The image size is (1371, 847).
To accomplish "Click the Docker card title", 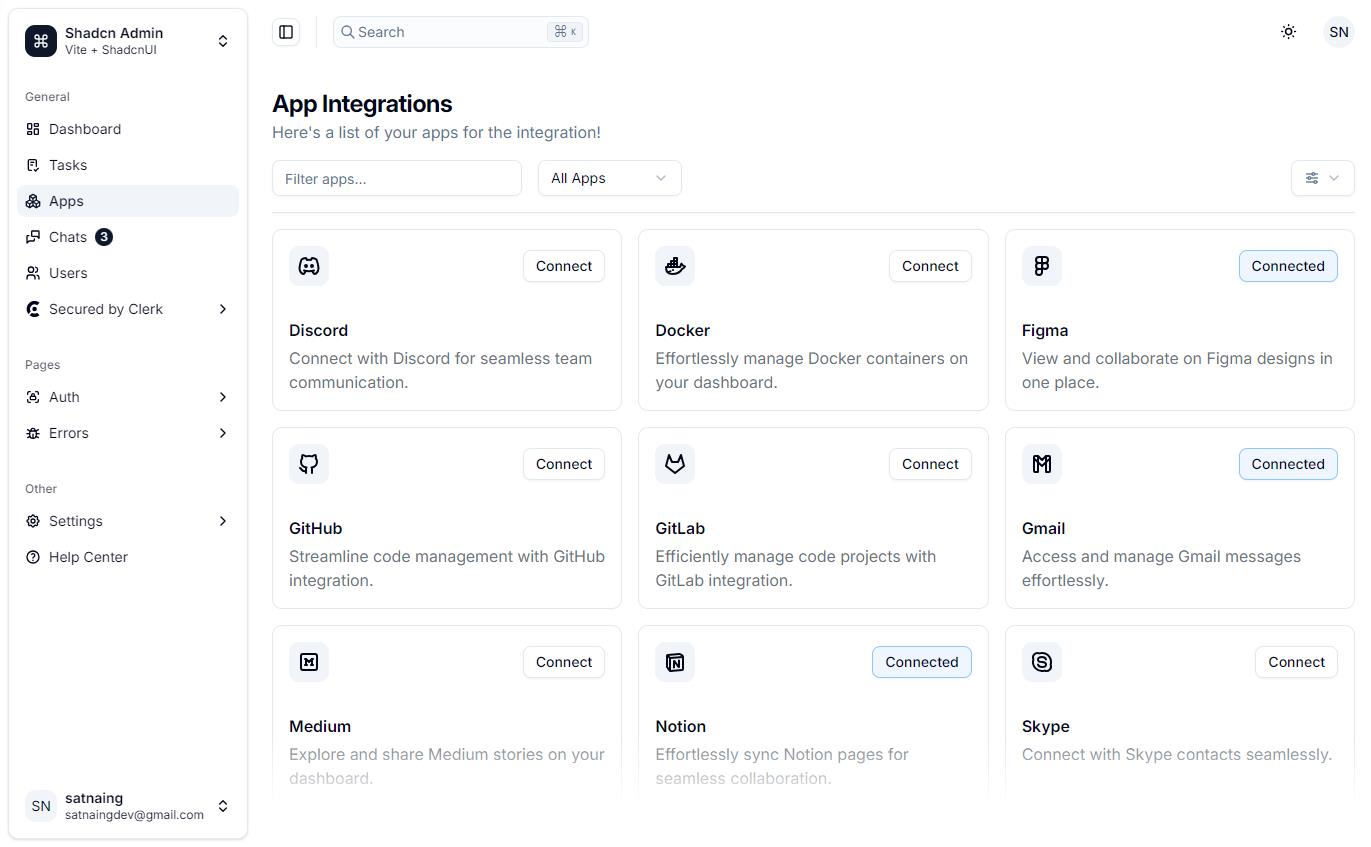I will tap(682, 330).
